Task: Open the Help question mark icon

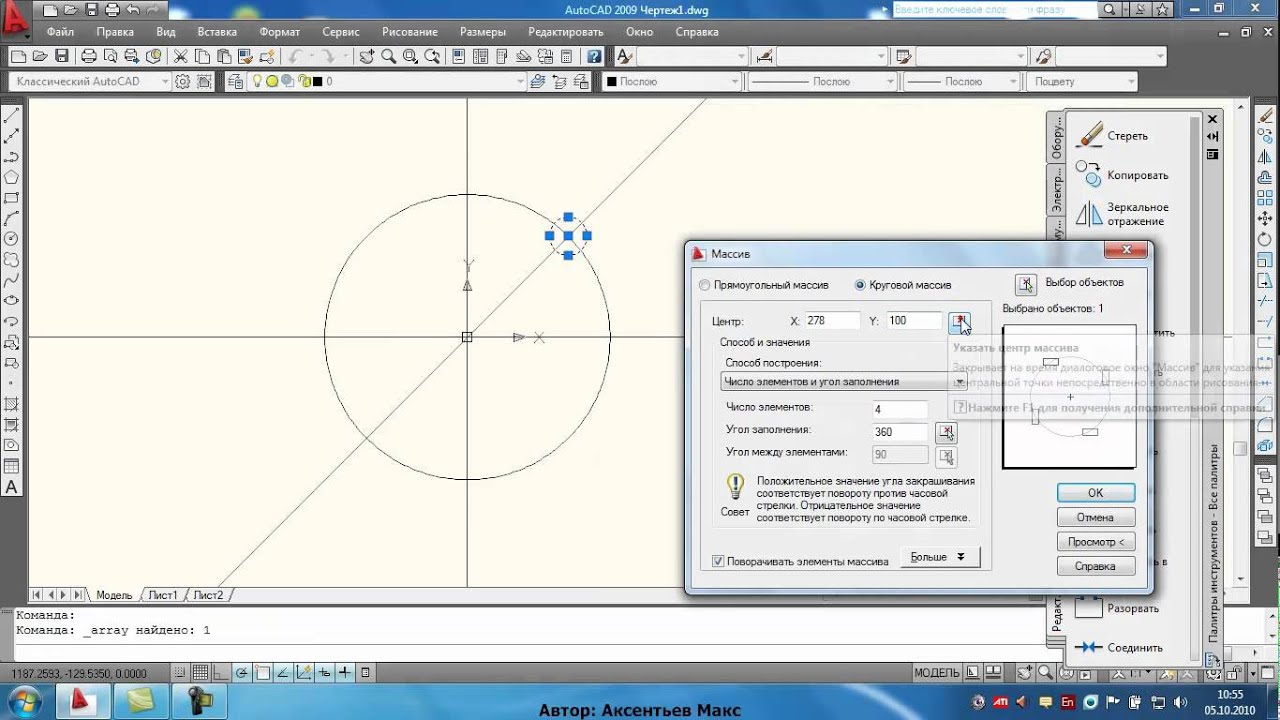Action: pyautogui.click(x=594, y=56)
